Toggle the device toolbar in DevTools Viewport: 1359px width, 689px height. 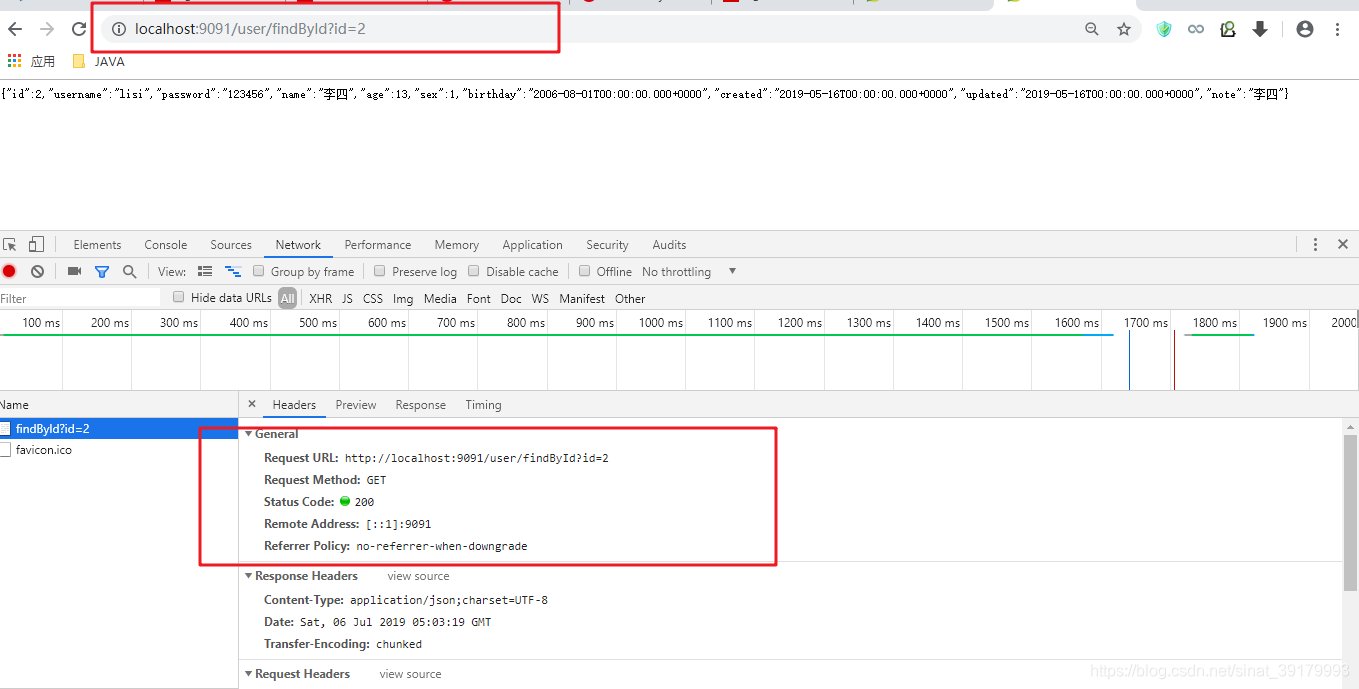coord(36,244)
